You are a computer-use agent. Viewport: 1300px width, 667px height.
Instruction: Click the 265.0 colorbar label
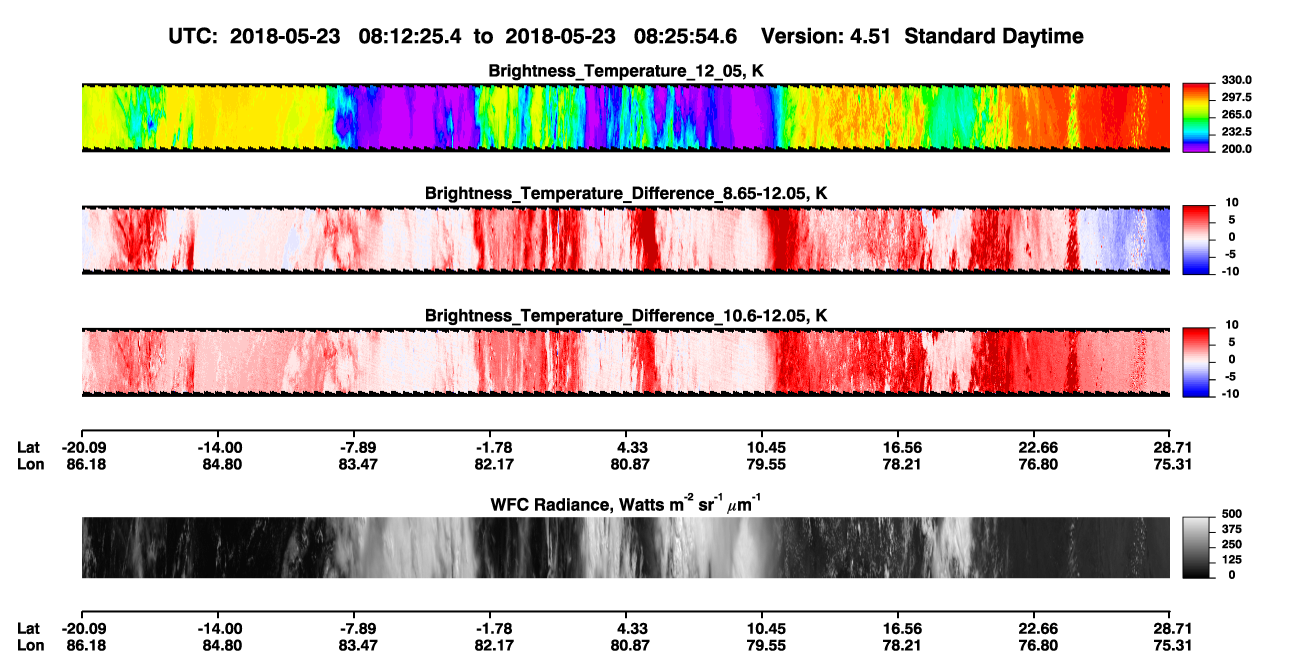[x=1236, y=115]
